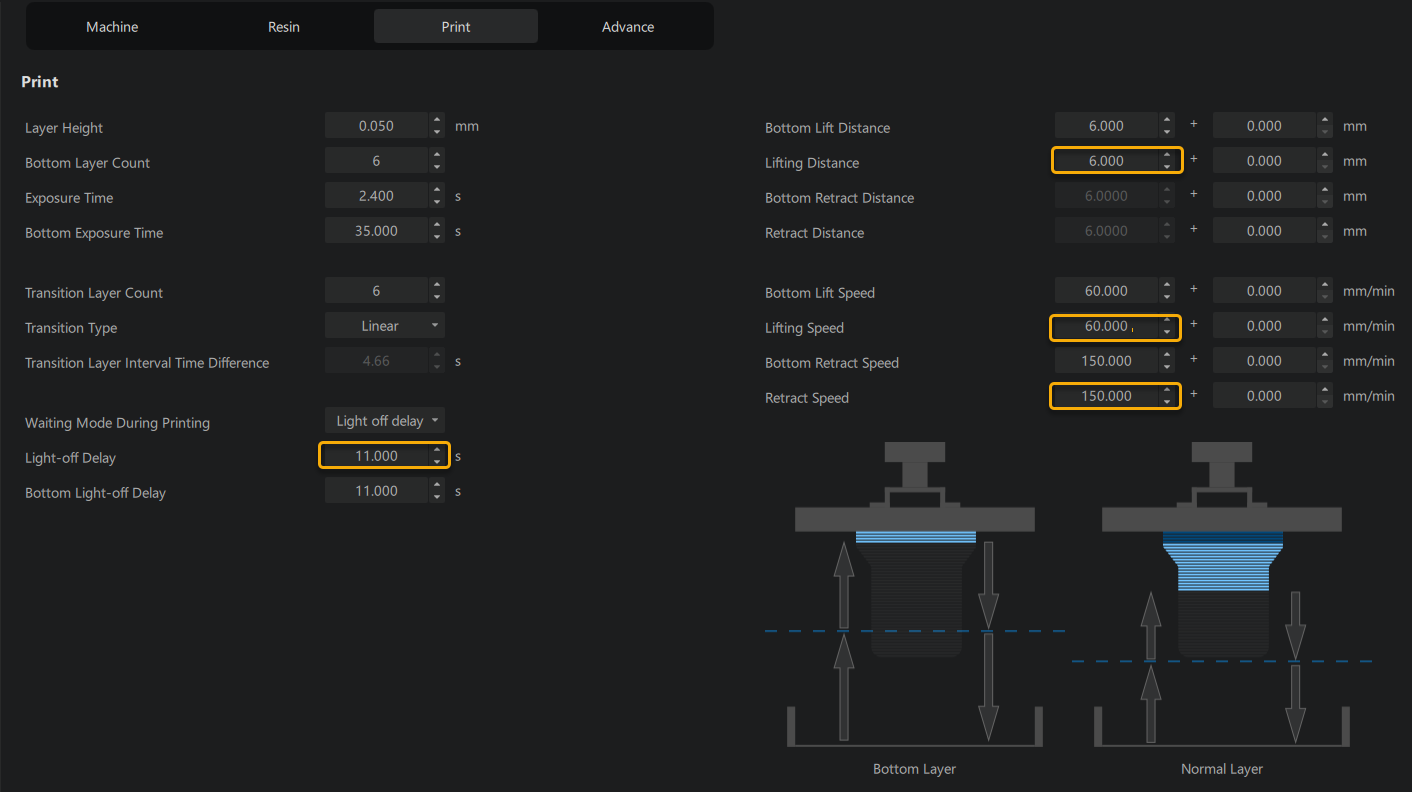Decrease Bottom Exposure Time using down stepper
Image resolution: width=1412 pixels, height=792 pixels.
tap(437, 237)
